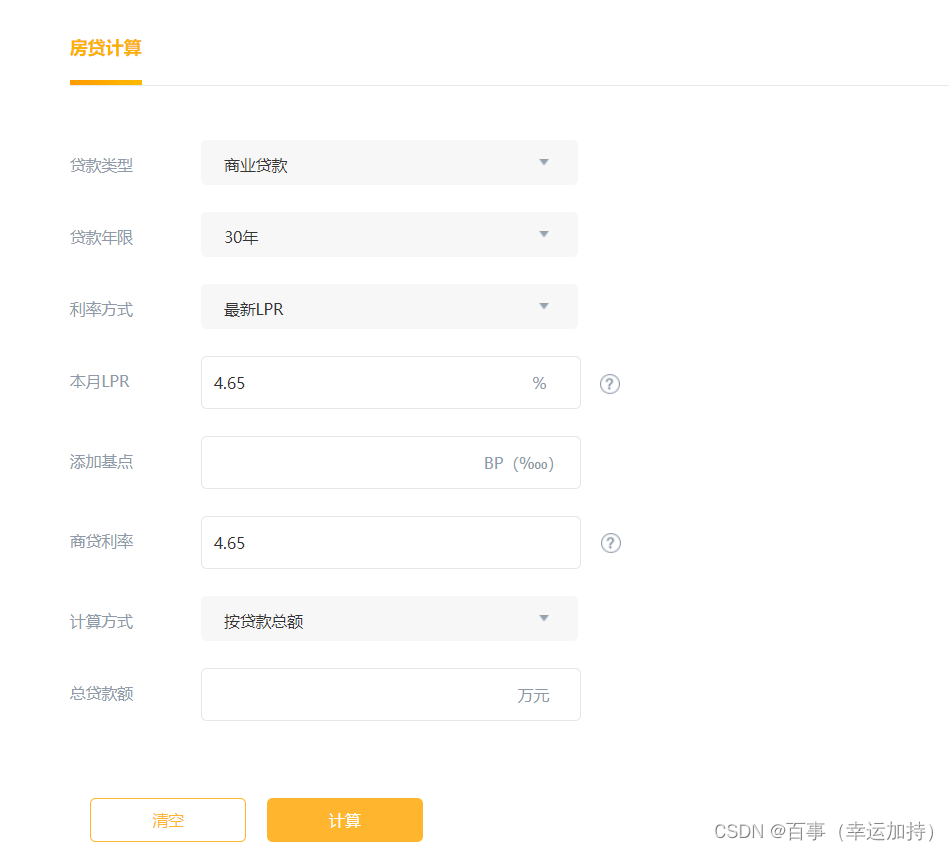Click the 计算方式 label
Image resolution: width=949 pixels, height=851 pixels.
101,622
